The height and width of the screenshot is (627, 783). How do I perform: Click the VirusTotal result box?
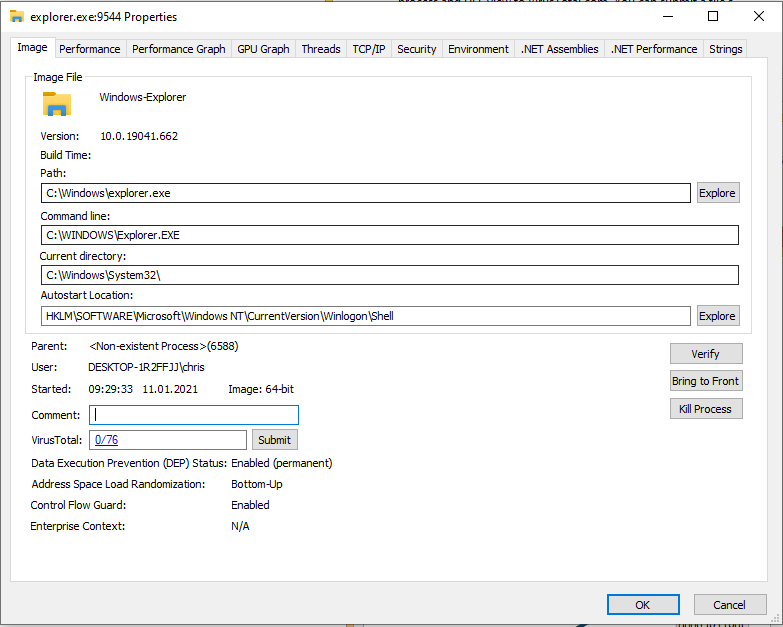click(x=168, y=440)
